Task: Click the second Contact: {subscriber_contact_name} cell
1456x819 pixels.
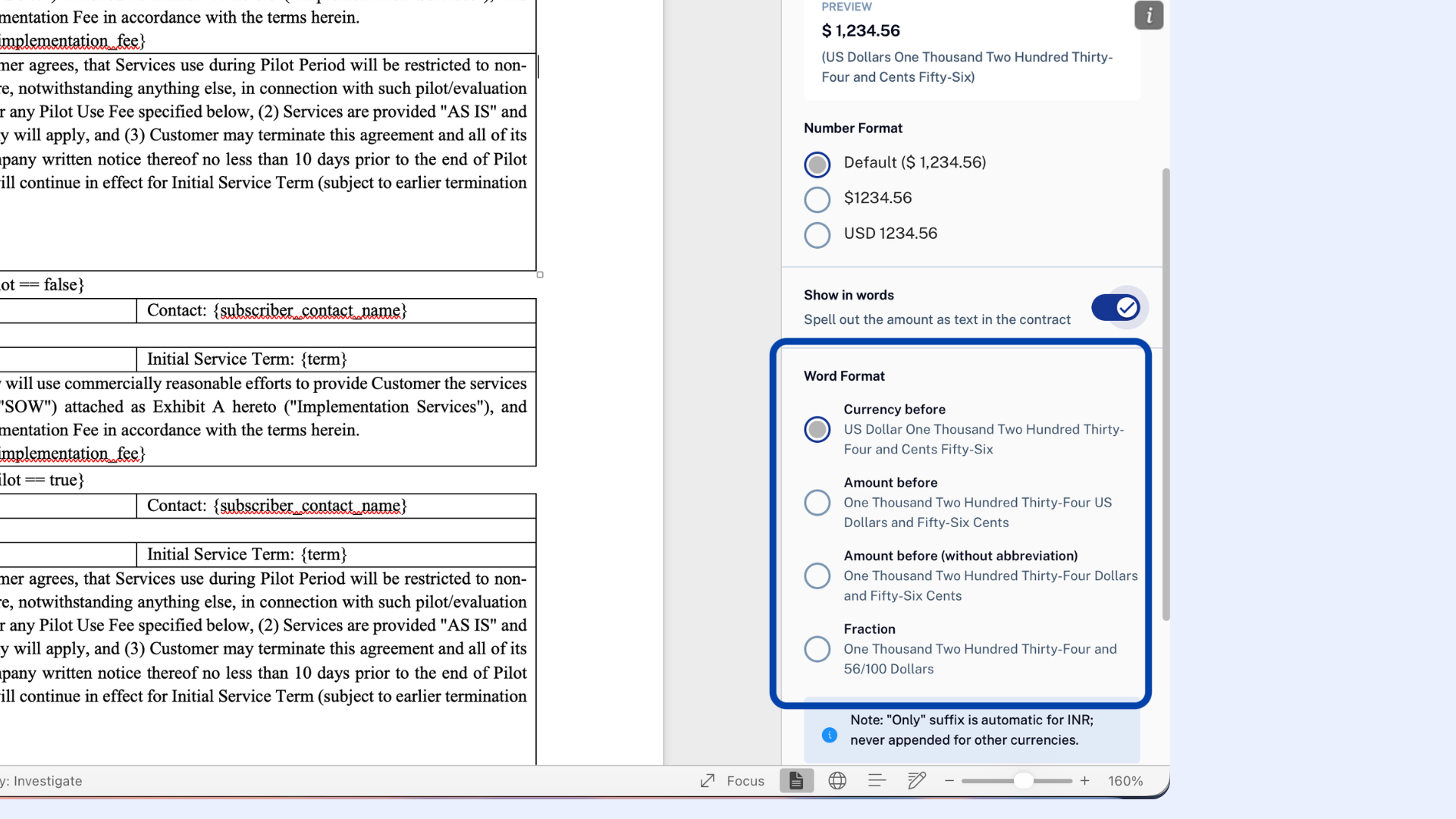Action: [336, 506]
